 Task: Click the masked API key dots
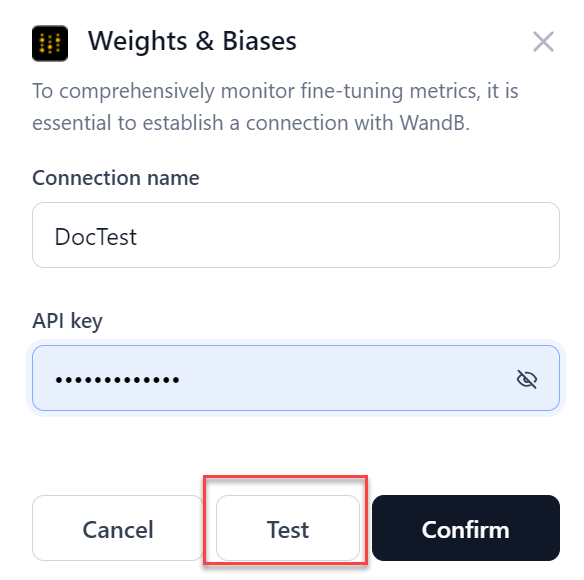tap(117, 380)
